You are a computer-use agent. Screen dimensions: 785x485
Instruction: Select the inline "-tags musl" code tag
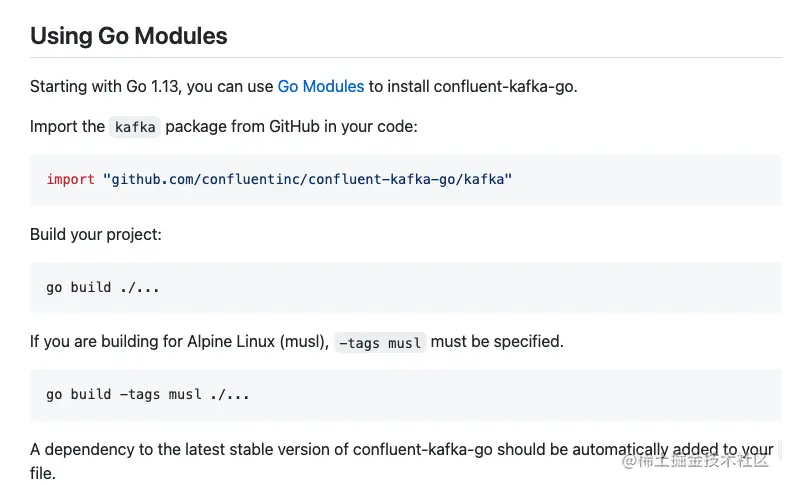380,342
